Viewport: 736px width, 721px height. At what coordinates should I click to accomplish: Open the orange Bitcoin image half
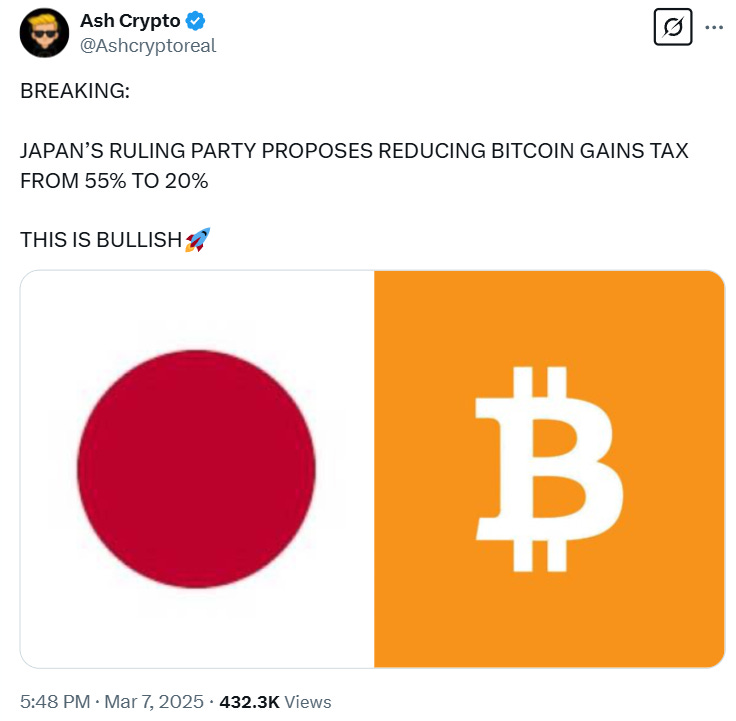549,469
